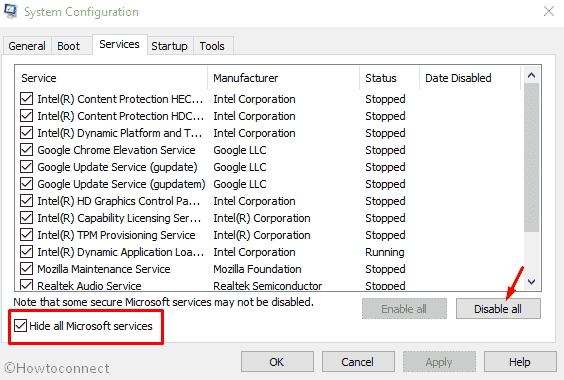The image size is (564, 380).
Task: Select Google LLC cell for Chrome Elevation Service
Action: click(240, 150)
